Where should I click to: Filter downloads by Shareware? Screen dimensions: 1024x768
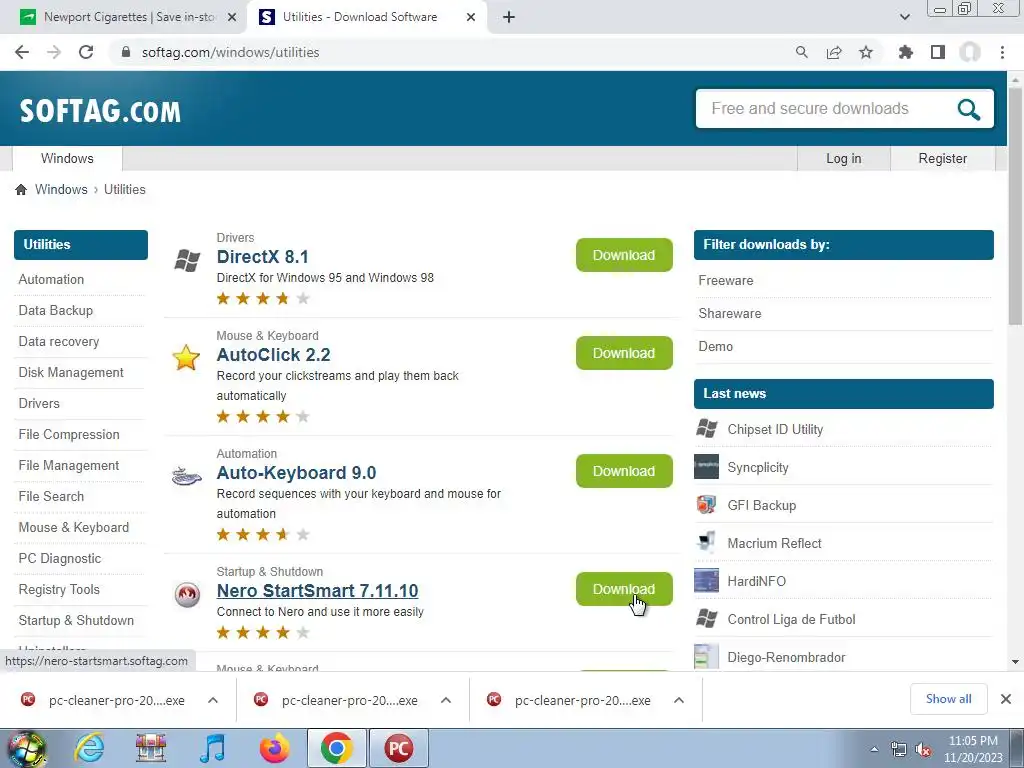729,313
